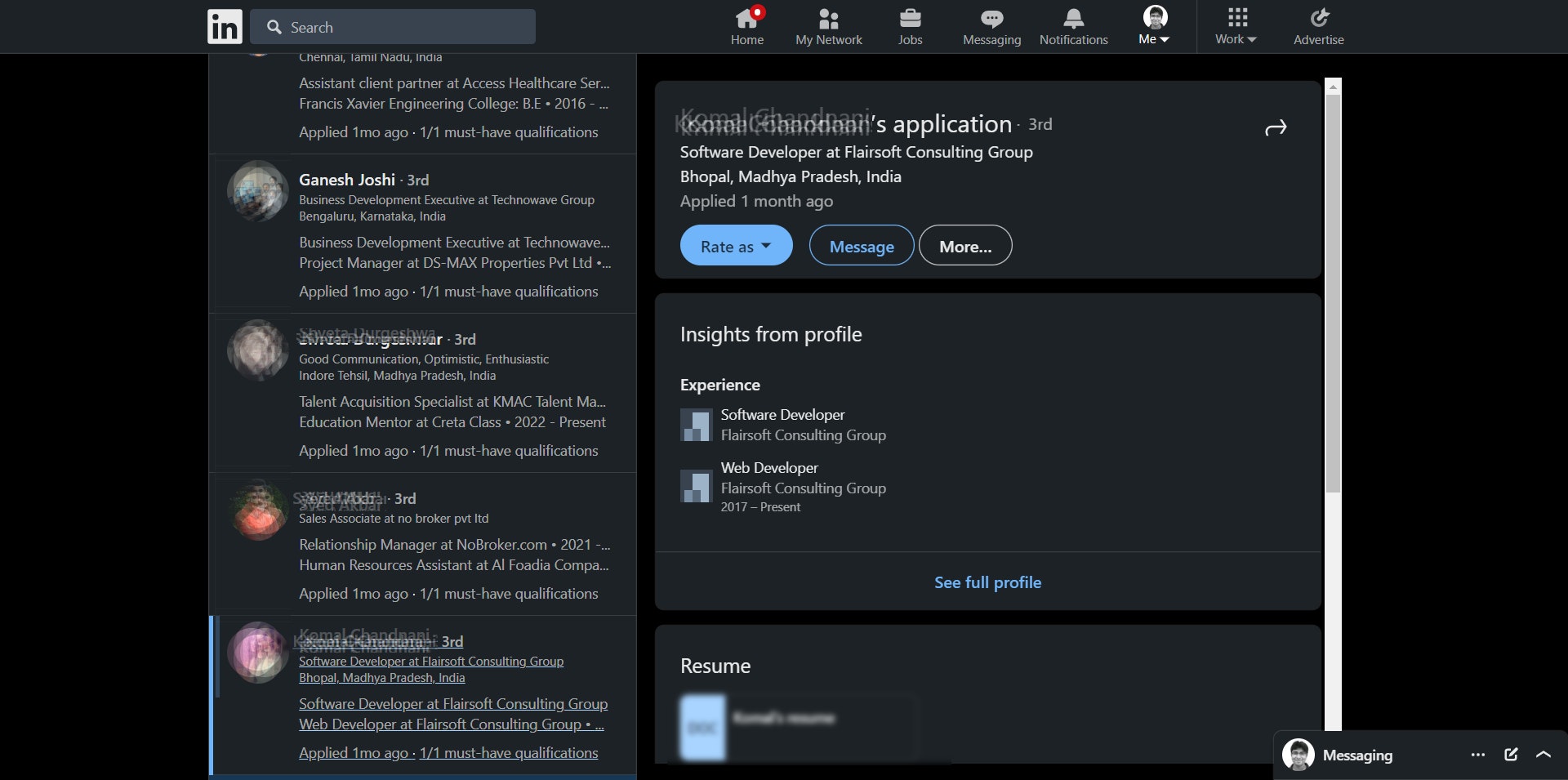Compose a new message icon
1568x780 pixels.
pyautogui.click(x=1511, y=755)
